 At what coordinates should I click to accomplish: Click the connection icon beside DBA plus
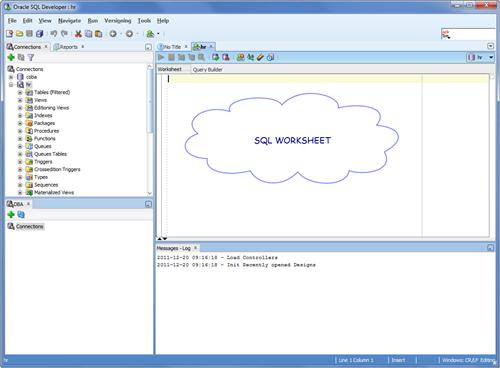[21, 215]
